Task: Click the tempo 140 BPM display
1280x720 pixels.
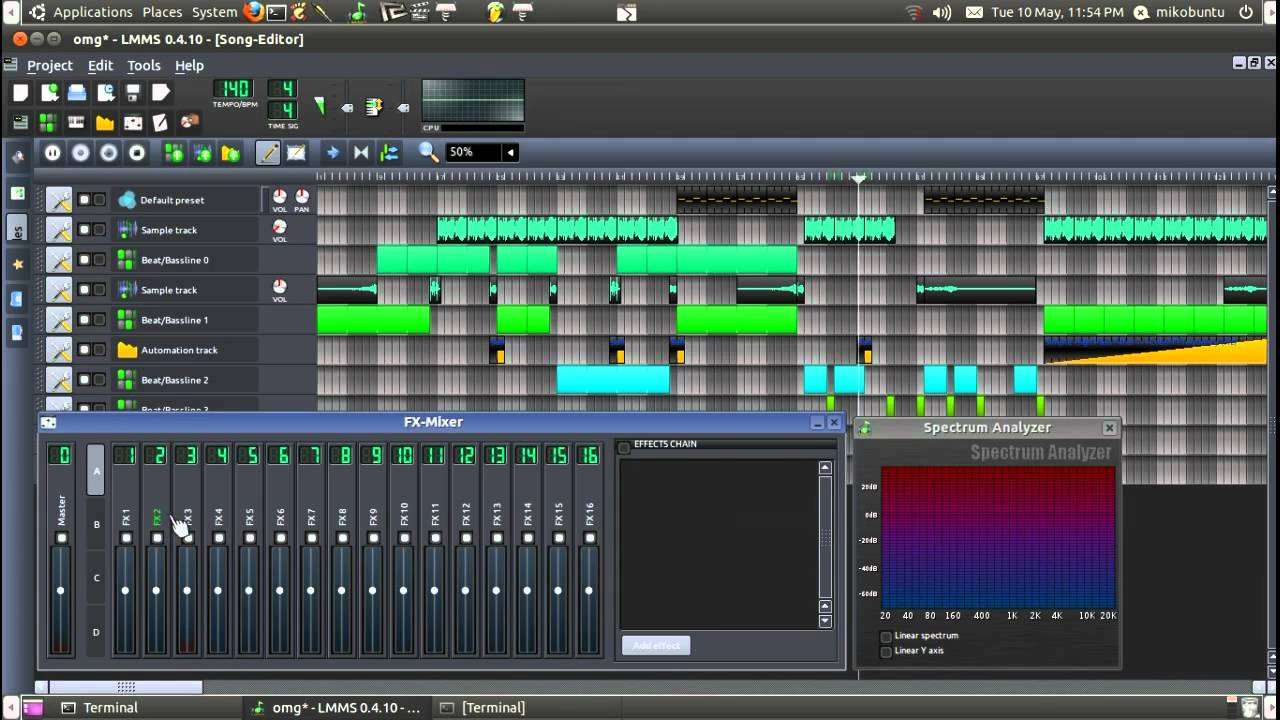Action: coord(234,89)
